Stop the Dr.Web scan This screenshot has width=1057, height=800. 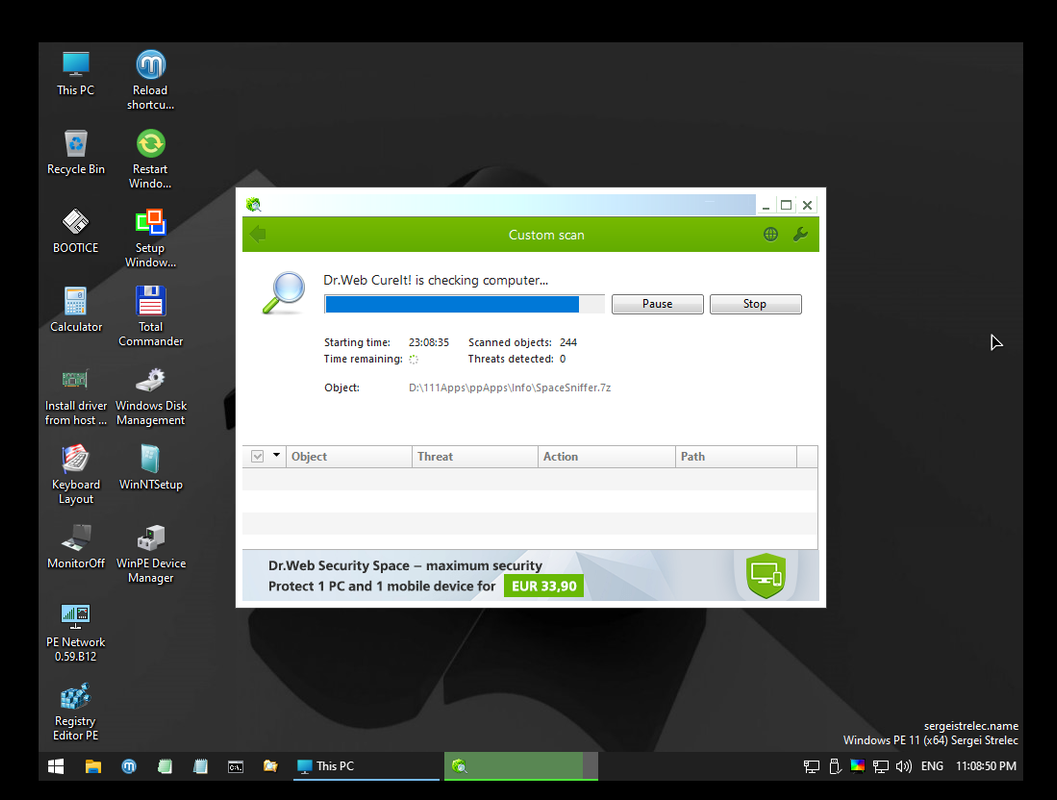pyautogui.click(x=755, y=304)
